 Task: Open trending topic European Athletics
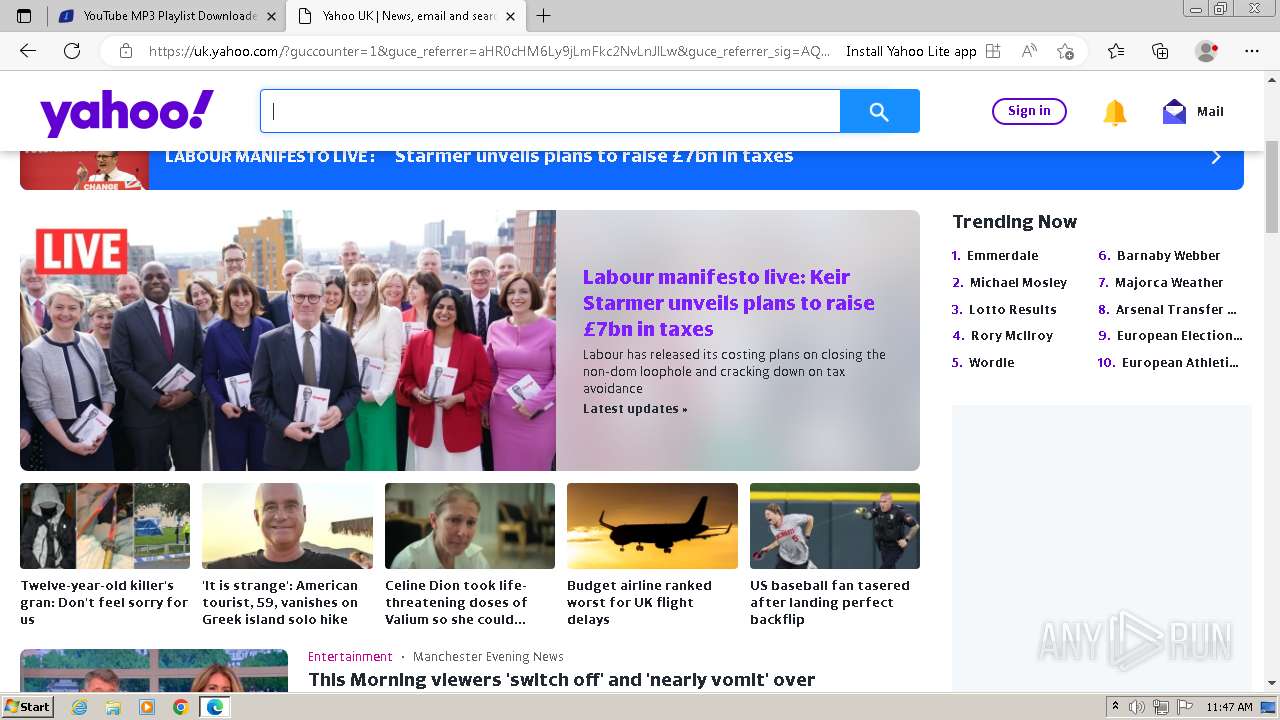(1180, 363)
